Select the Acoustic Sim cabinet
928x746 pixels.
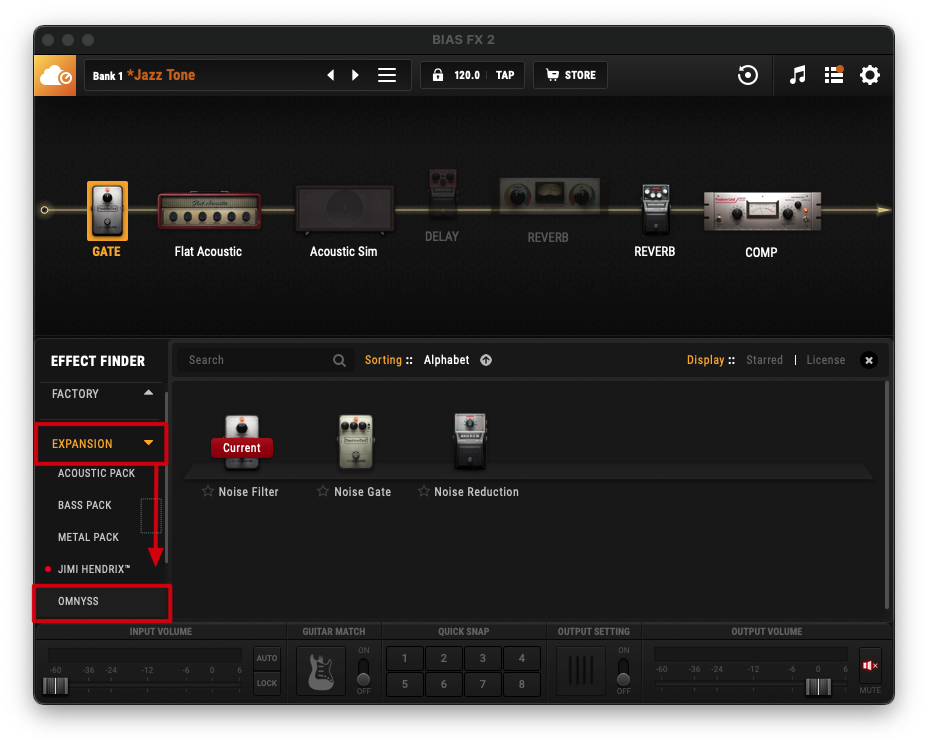(x=344, y=208)
